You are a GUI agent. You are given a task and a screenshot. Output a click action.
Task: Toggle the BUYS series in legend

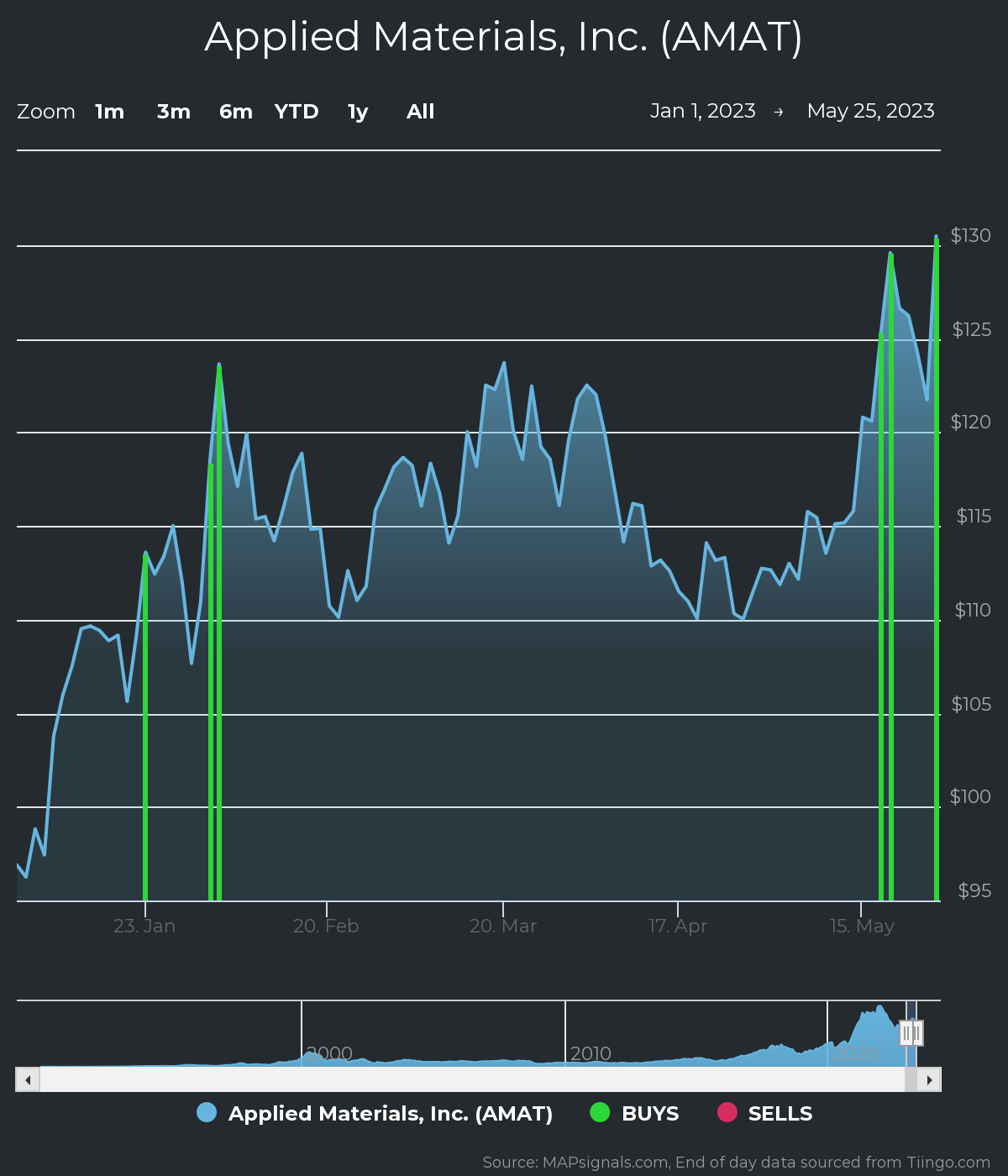pyautogui.click(x=634, y=1114)
